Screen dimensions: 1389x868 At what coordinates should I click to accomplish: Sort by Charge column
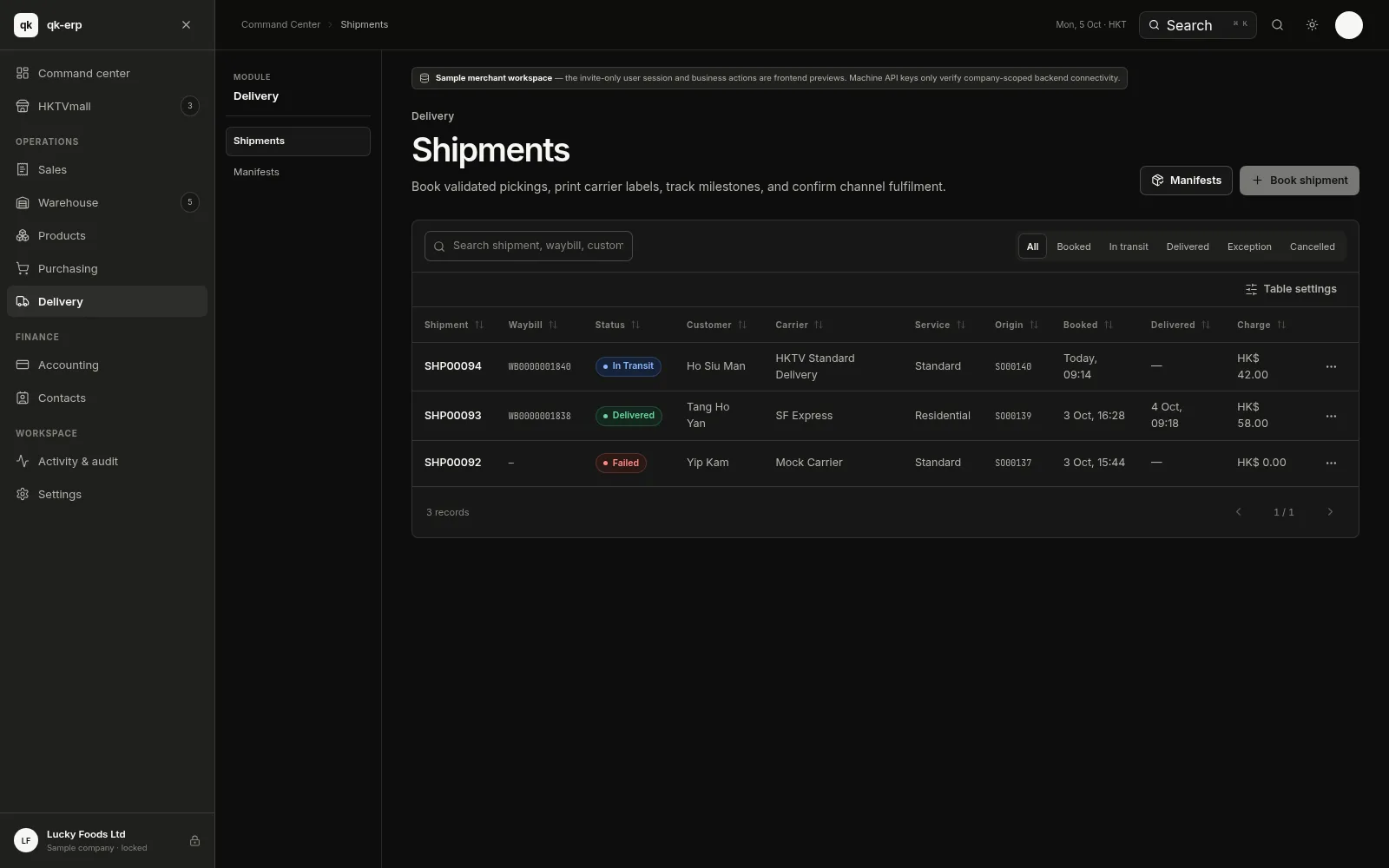[1261, 325]
